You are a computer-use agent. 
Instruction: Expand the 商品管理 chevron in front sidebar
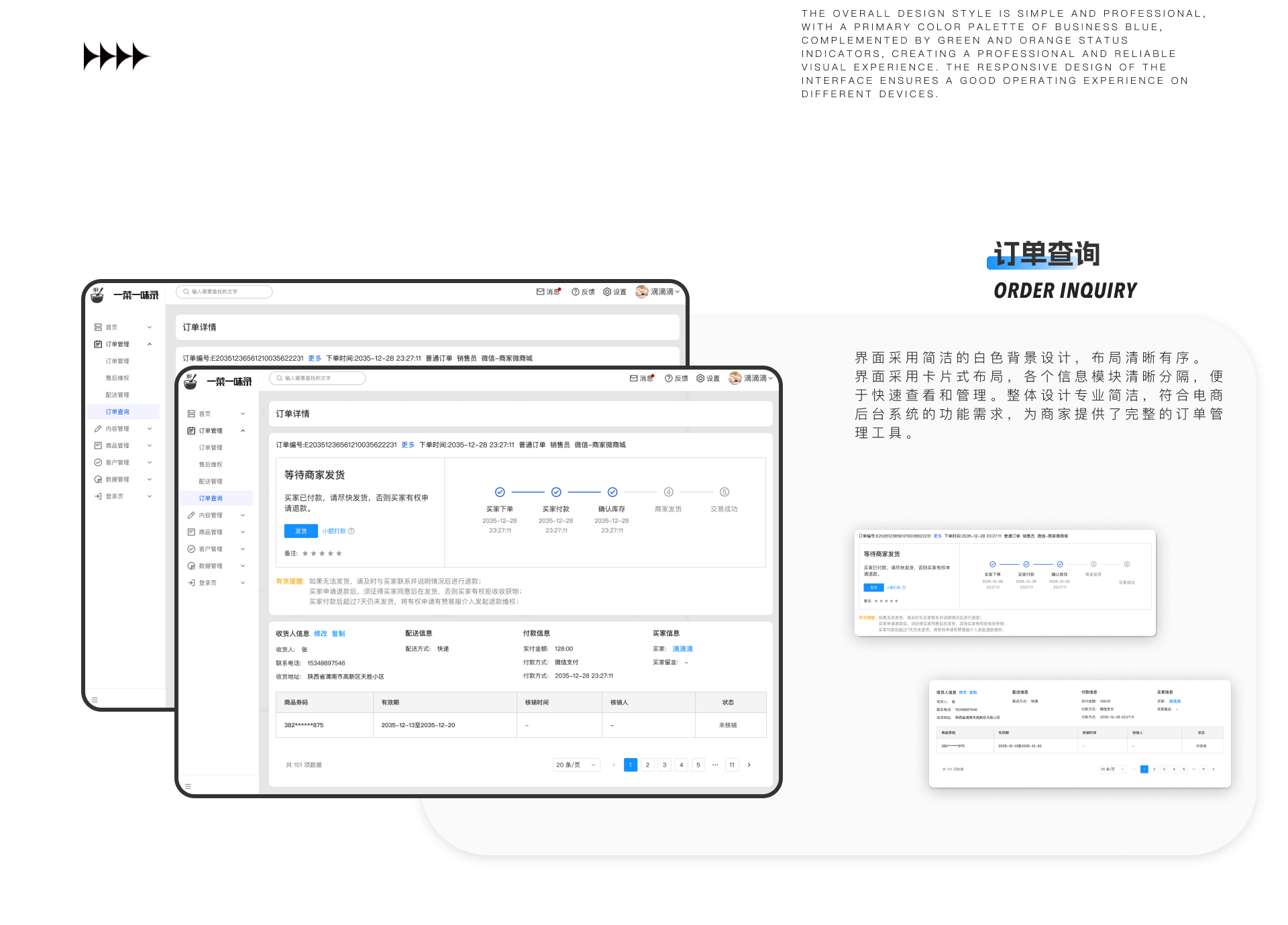[243, 532]
